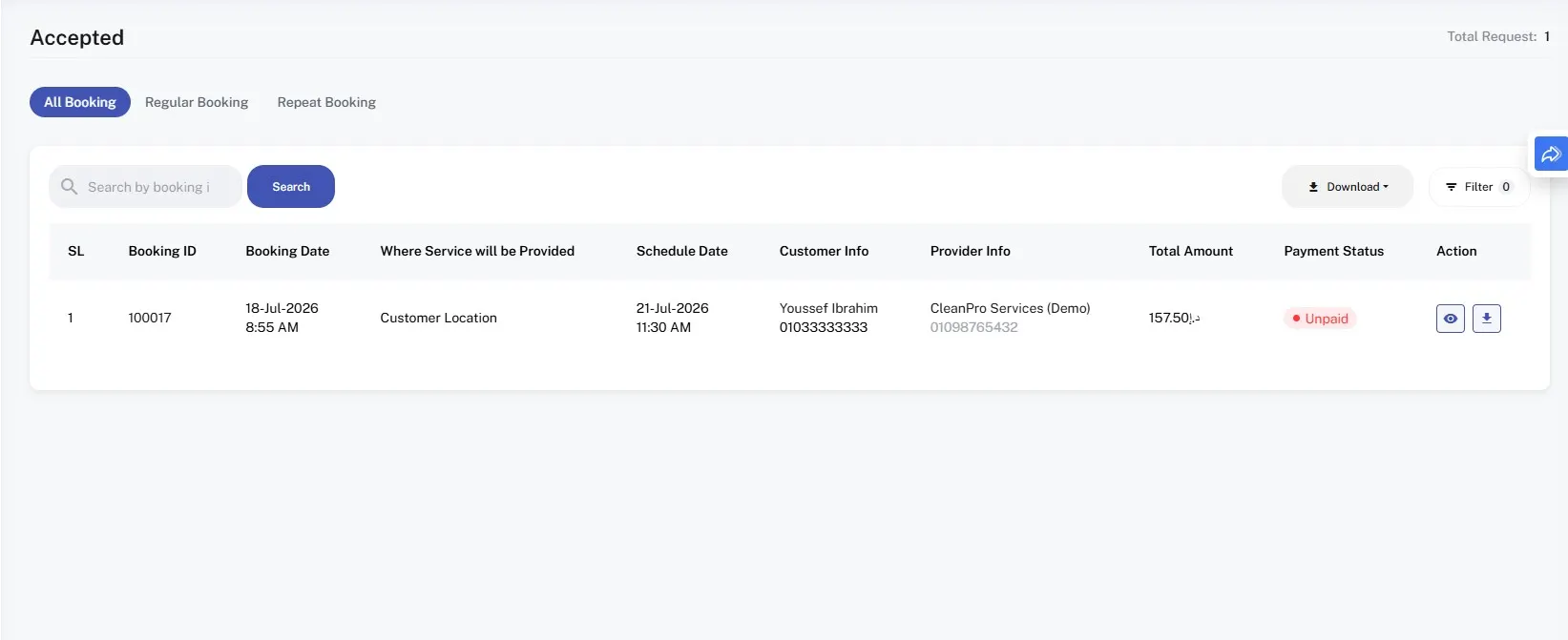This screenshot has width=1568, height=640.
Task: Click the download tray icon
Action: point(1313,187)
